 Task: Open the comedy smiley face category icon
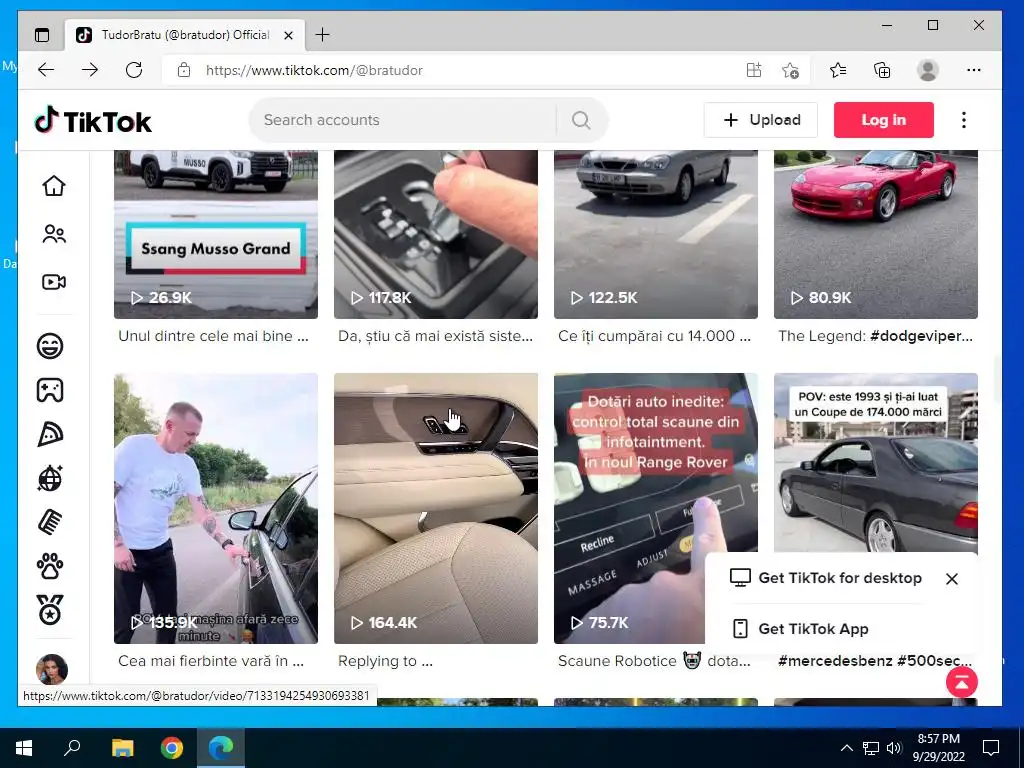click(x=50, y=345)
